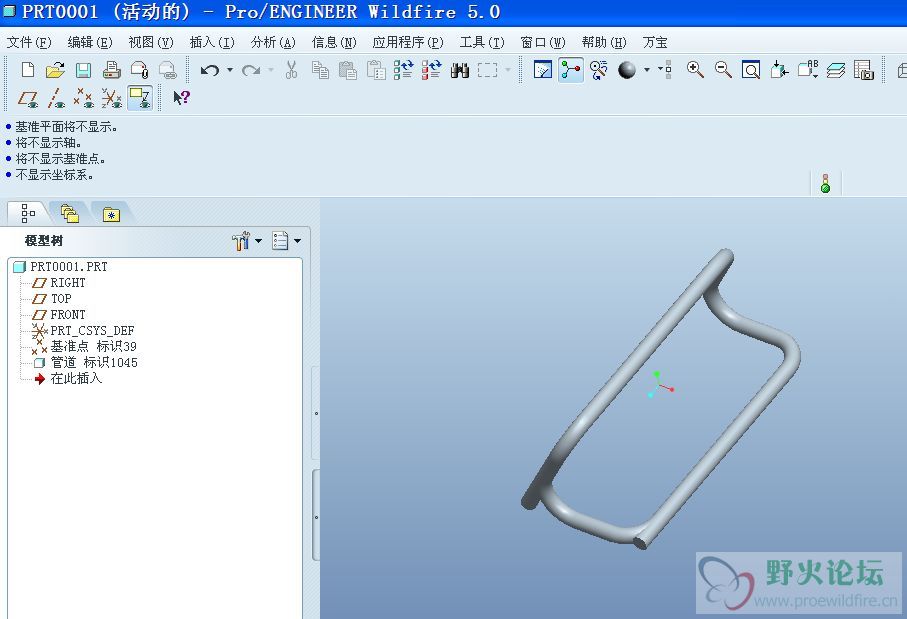Viewport: 907px width, 619px height.
Task: Select 管道 标识1045 feature
Action: point(85,363)
